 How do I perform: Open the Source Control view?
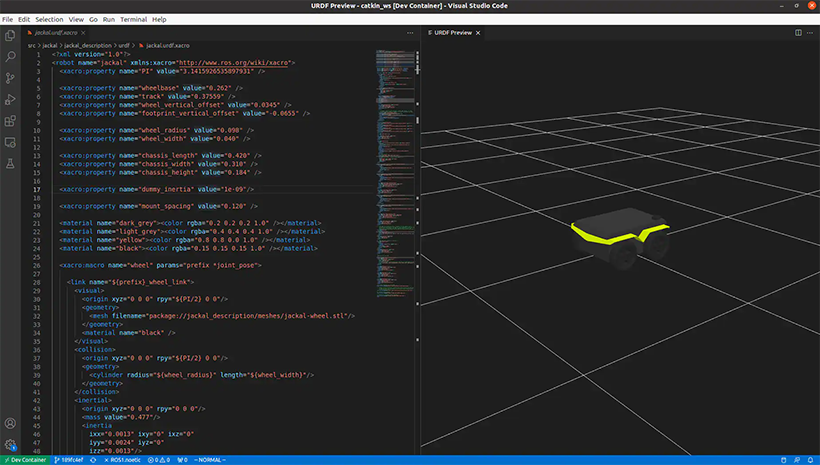click(x=10, y=78)
